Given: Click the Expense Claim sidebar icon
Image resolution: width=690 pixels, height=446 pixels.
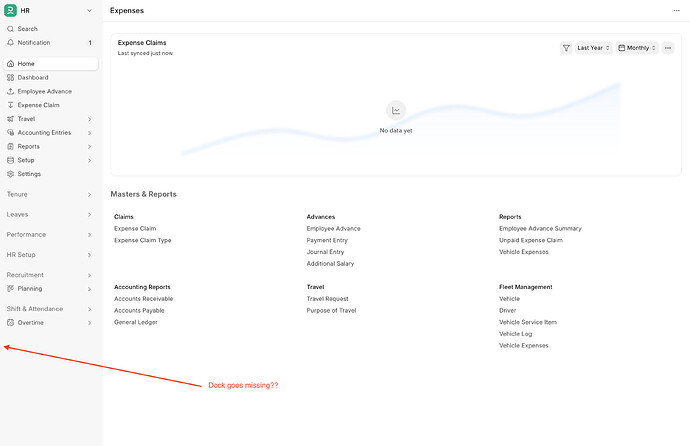Looking at the screenshot, I should coord(11,105).
